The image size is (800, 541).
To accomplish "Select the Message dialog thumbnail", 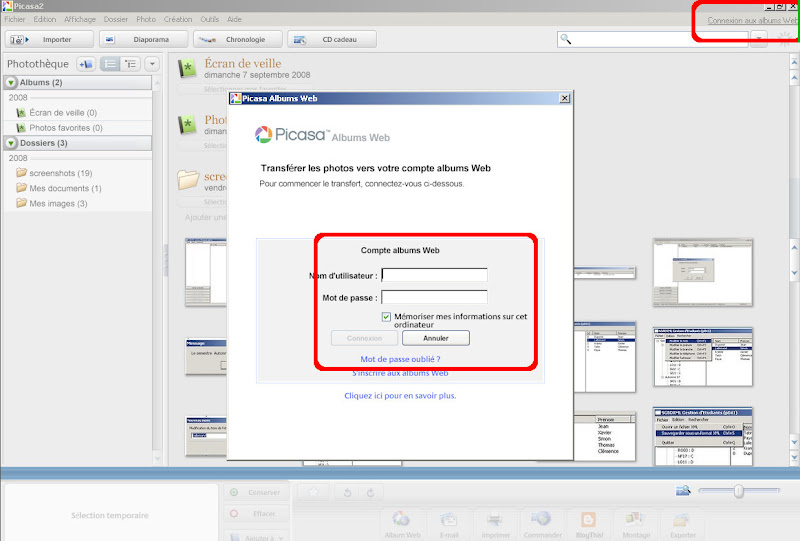I will [206, 356].
